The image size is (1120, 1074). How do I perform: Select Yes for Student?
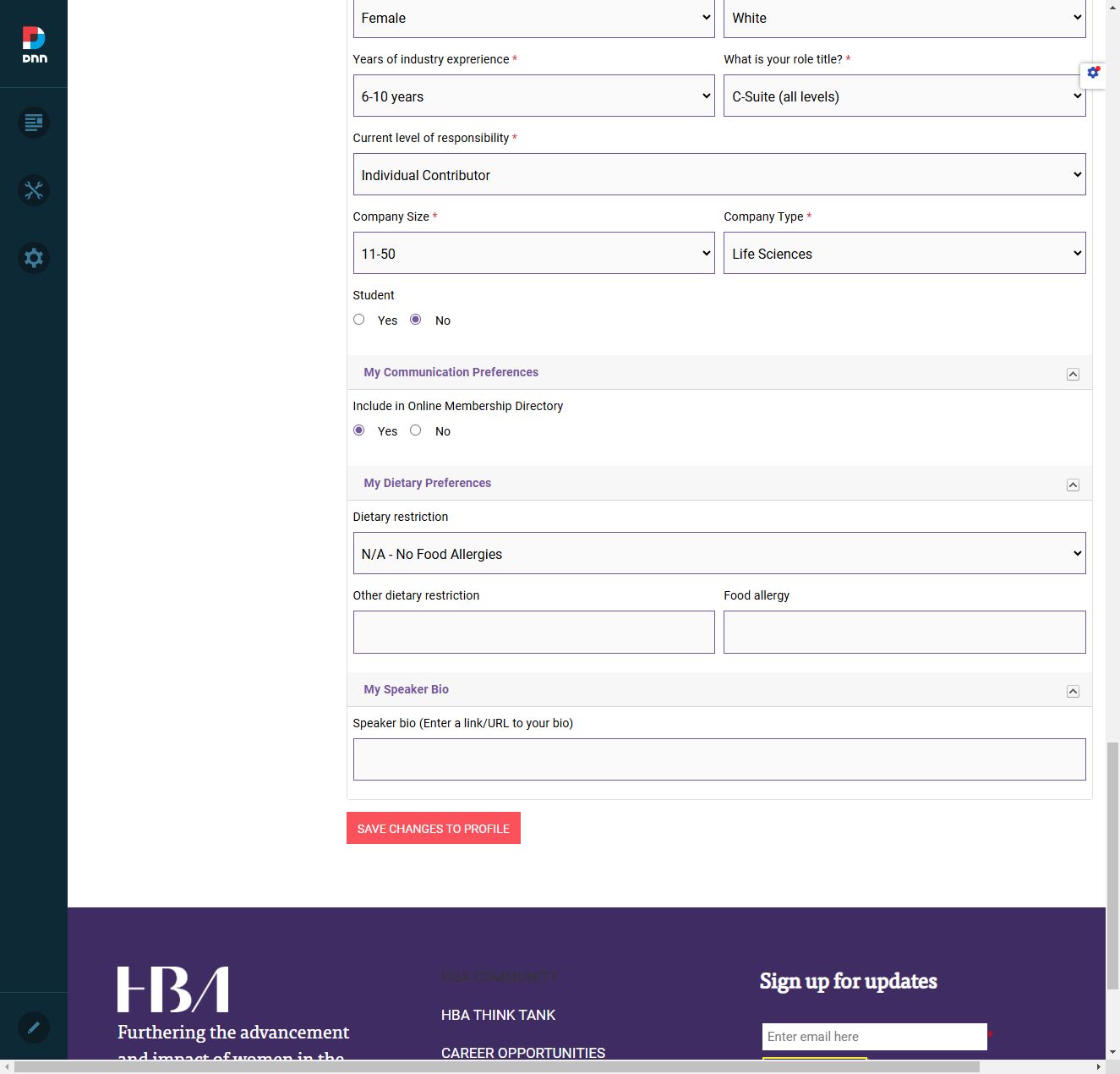pyautogui.click(x=358, y=320)
